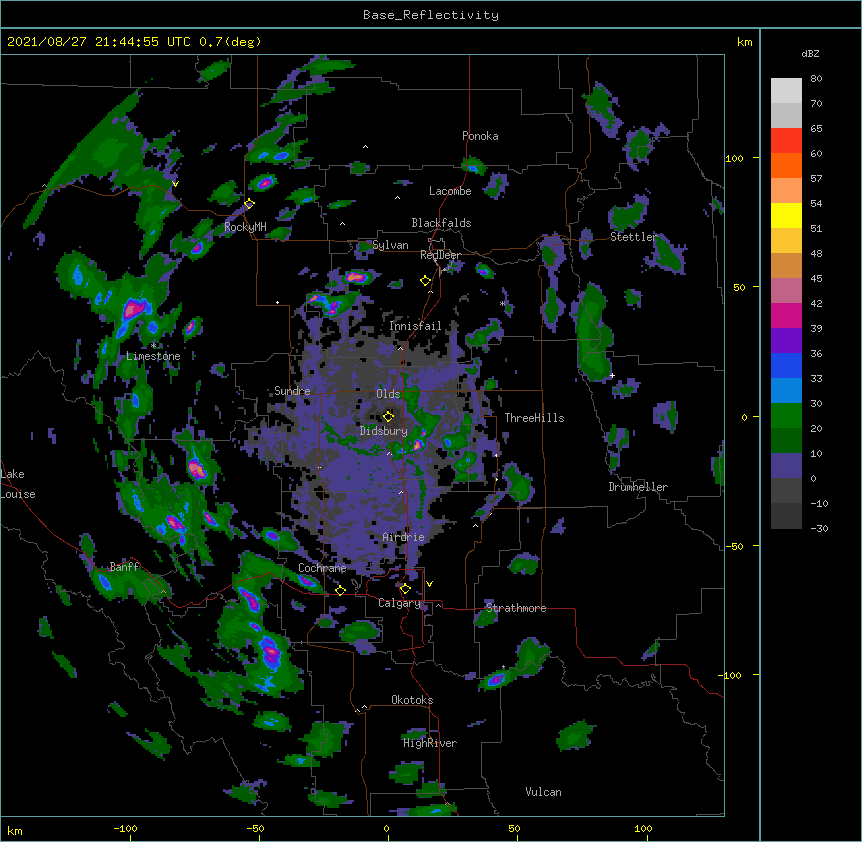862x842 pixels.
Task: Click the 0 mark on the bottom axis
Action: [x=386, y=828]
